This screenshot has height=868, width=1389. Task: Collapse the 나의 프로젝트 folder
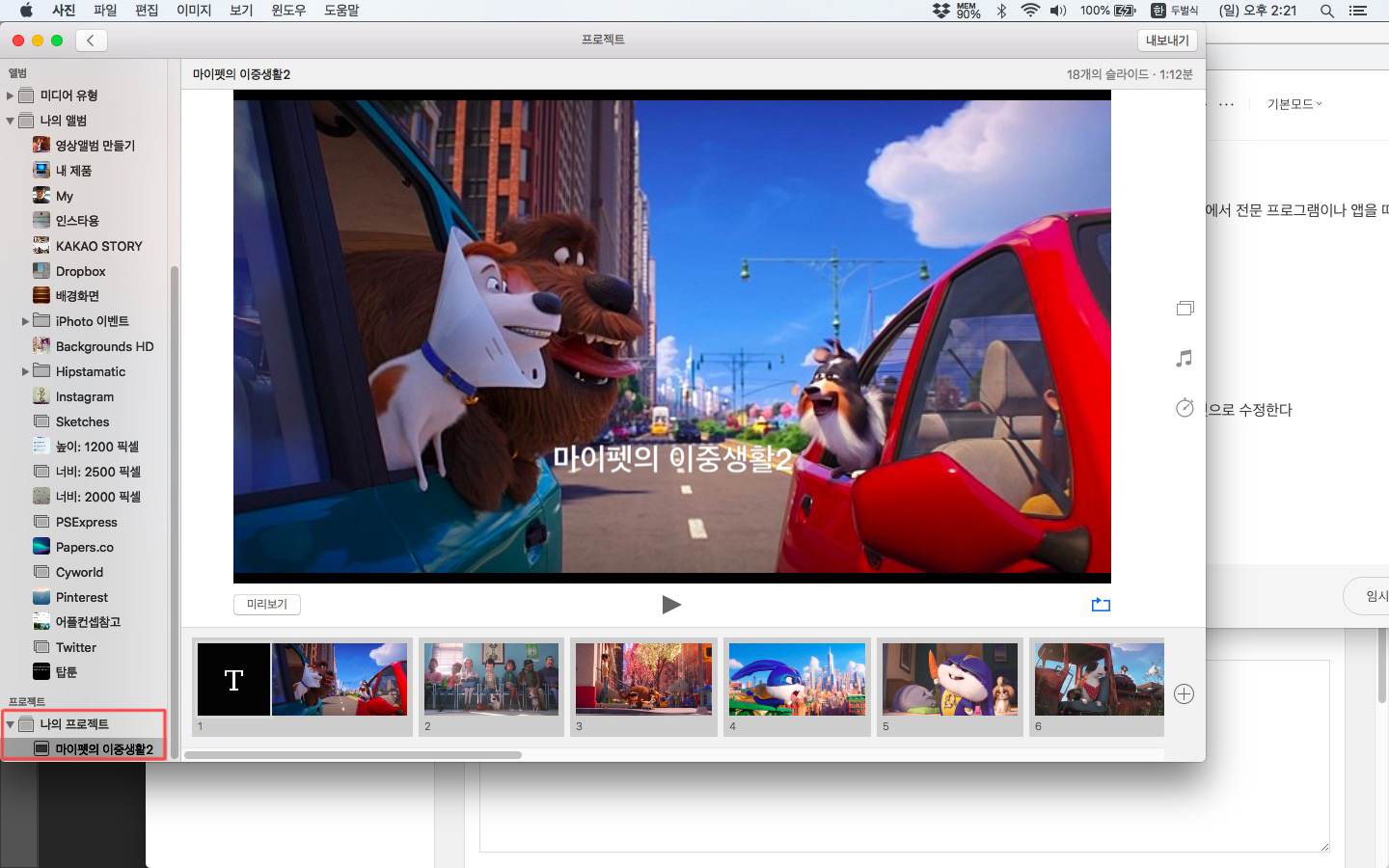pos(10,724)
